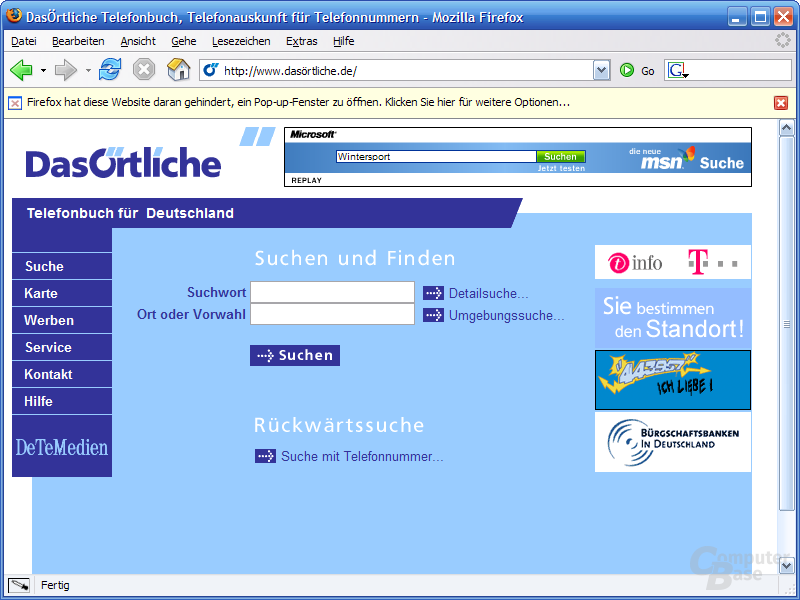Open the Umgebungssuche... link
Image resolution: width=800 pixels, height=600 pixels.
click(507, 316)
